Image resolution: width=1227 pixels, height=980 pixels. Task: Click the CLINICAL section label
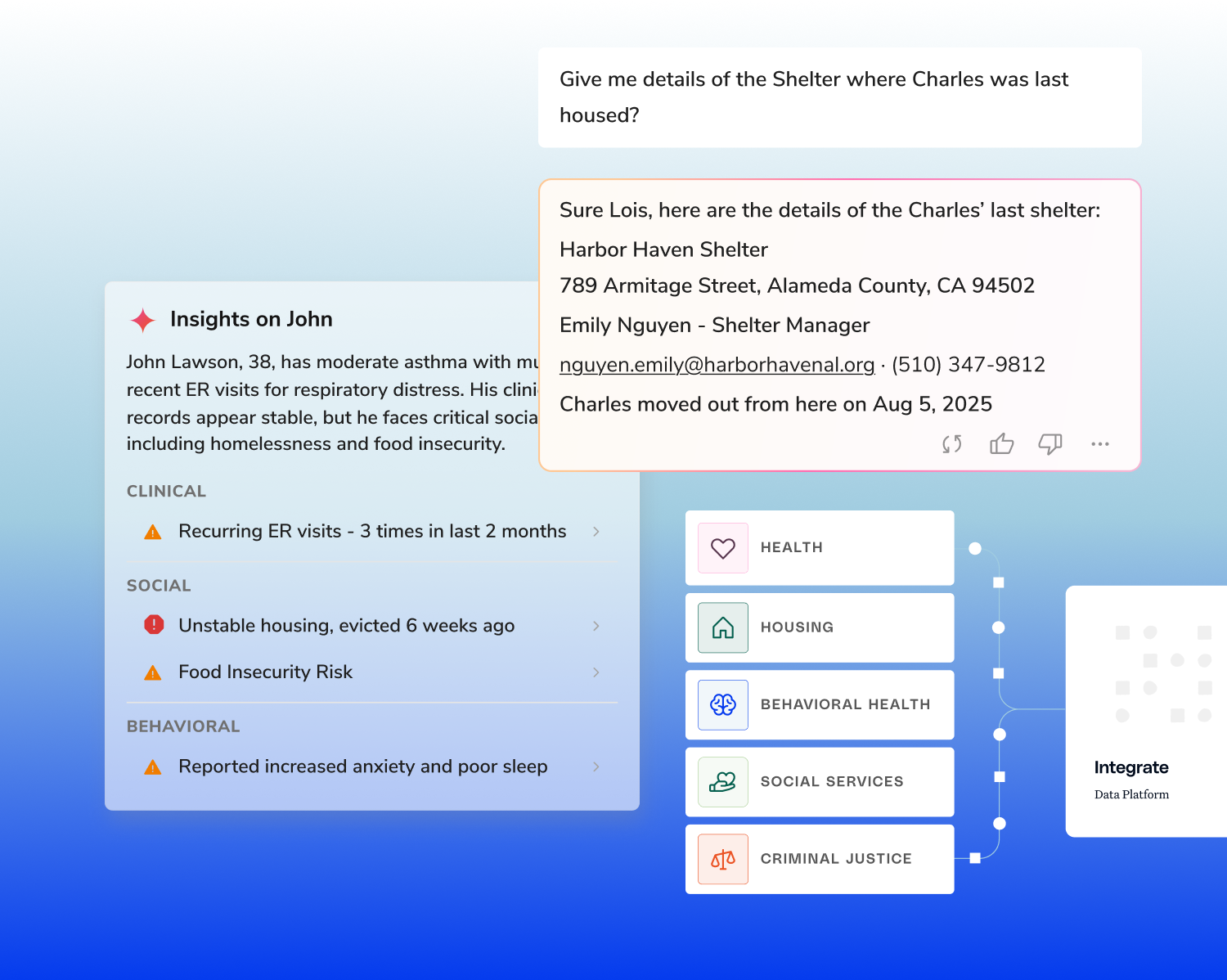tap(166, 492)
